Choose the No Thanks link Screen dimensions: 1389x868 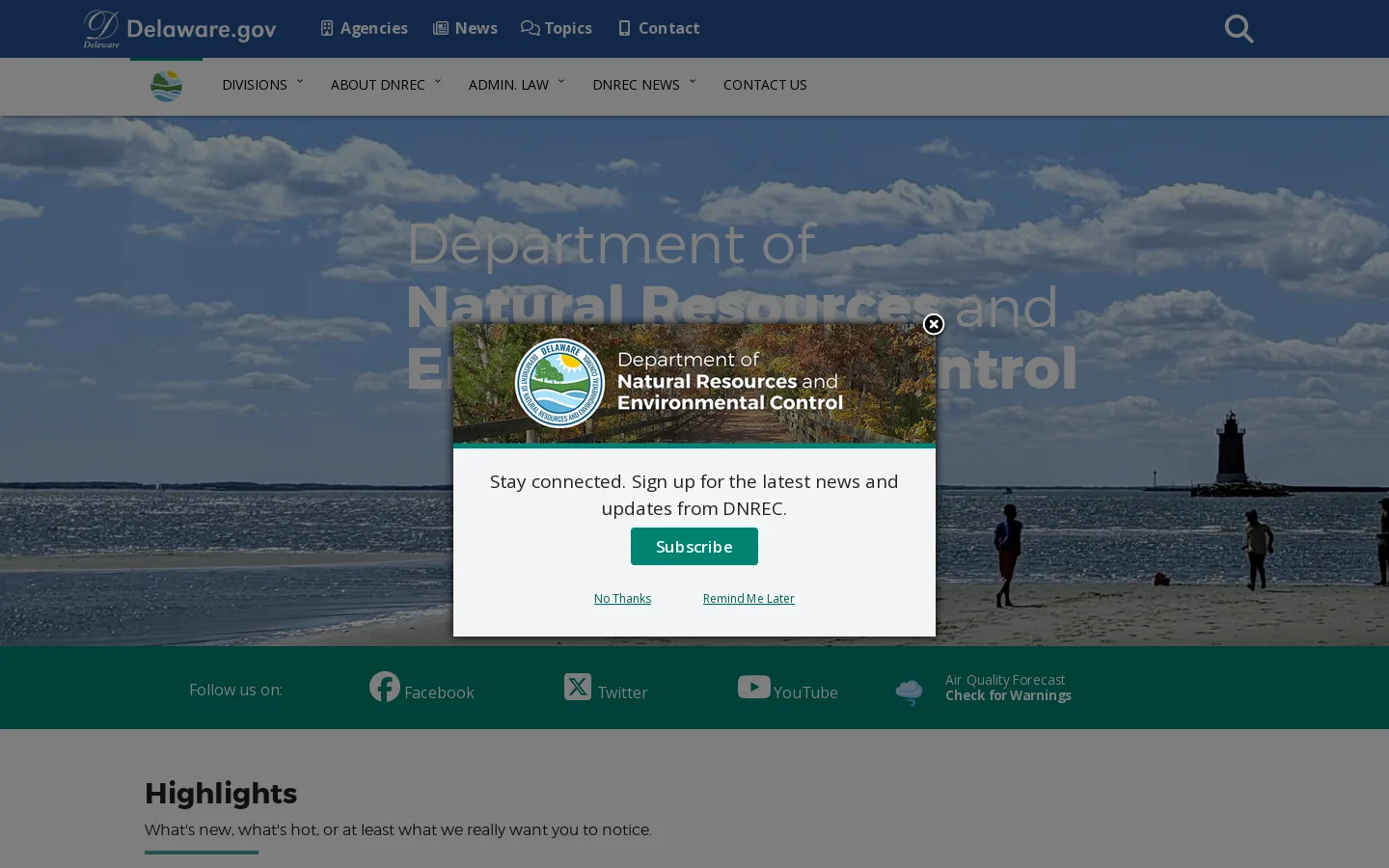point(622,599)
